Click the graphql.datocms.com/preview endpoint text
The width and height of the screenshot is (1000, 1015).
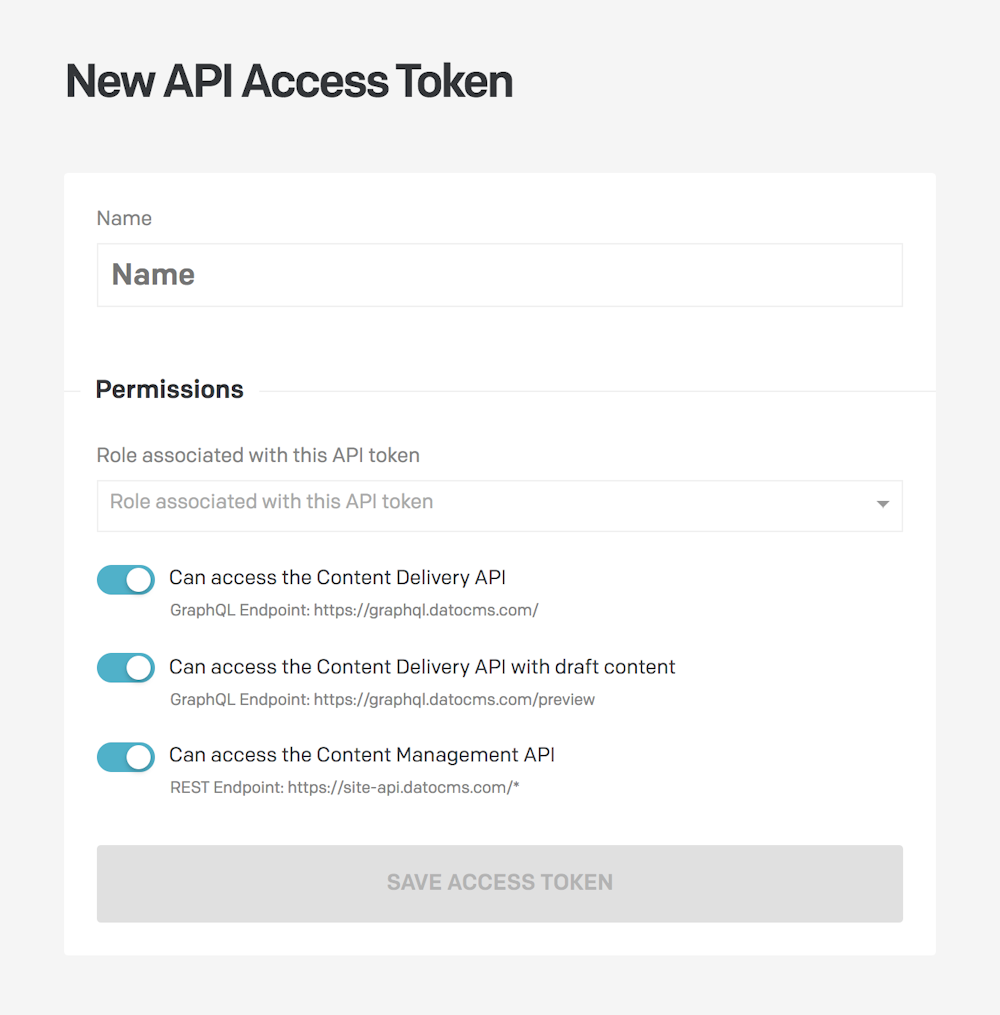pyautogui.click(x=454, y=700)
